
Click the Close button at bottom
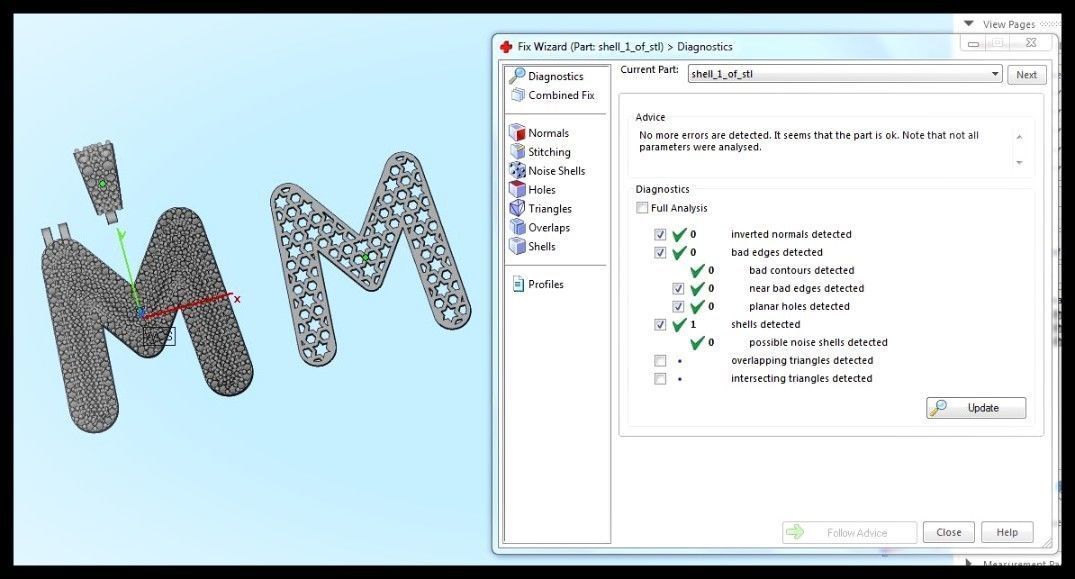point(948,532)
